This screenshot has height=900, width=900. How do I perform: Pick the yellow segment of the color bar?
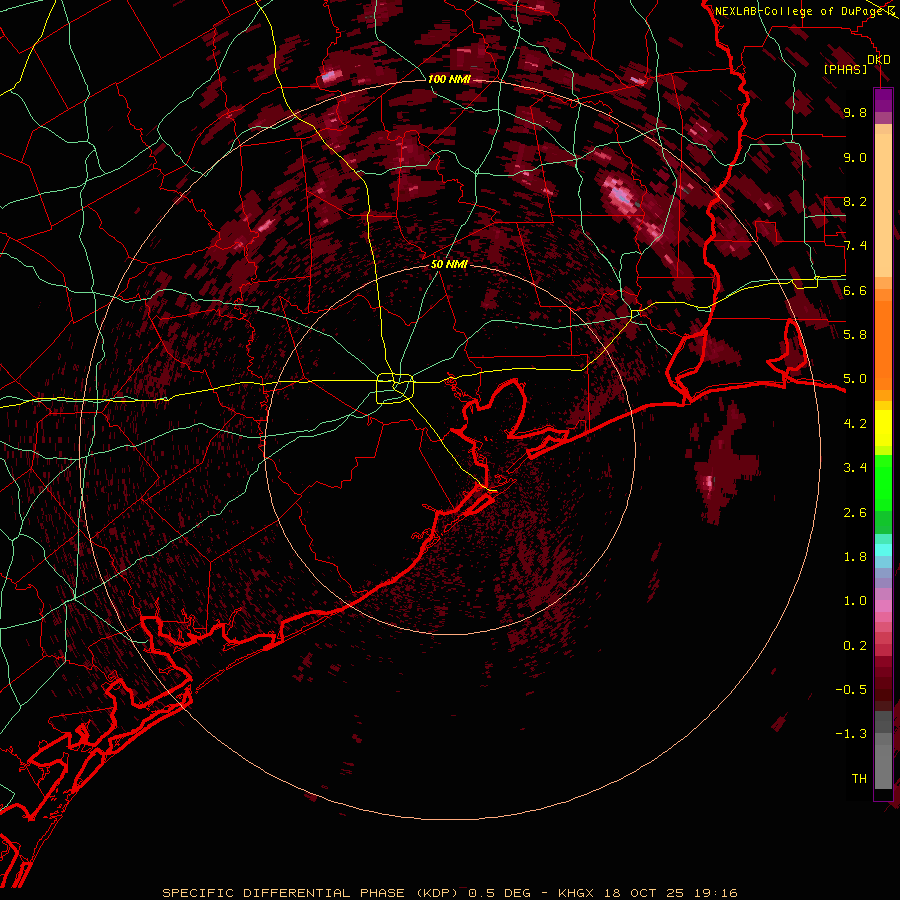883,428
